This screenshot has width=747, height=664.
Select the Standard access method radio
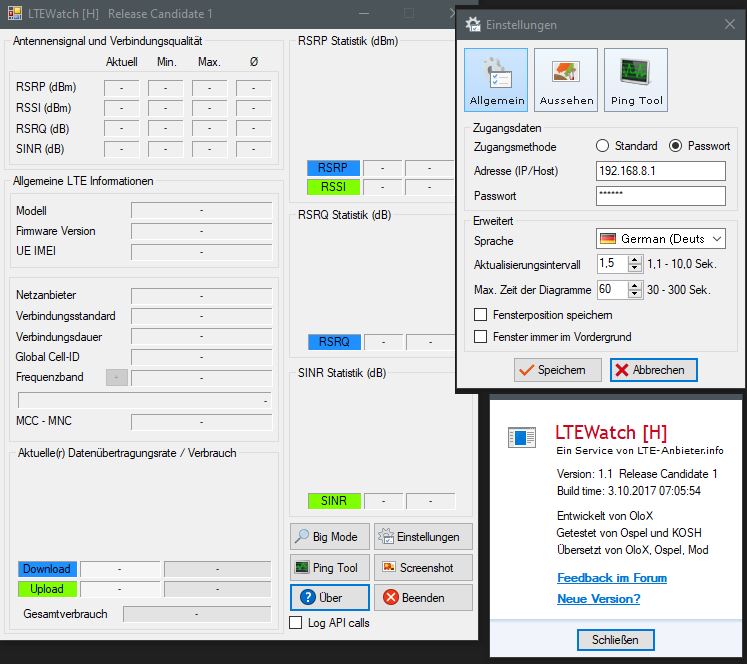(x=602, y=146)
